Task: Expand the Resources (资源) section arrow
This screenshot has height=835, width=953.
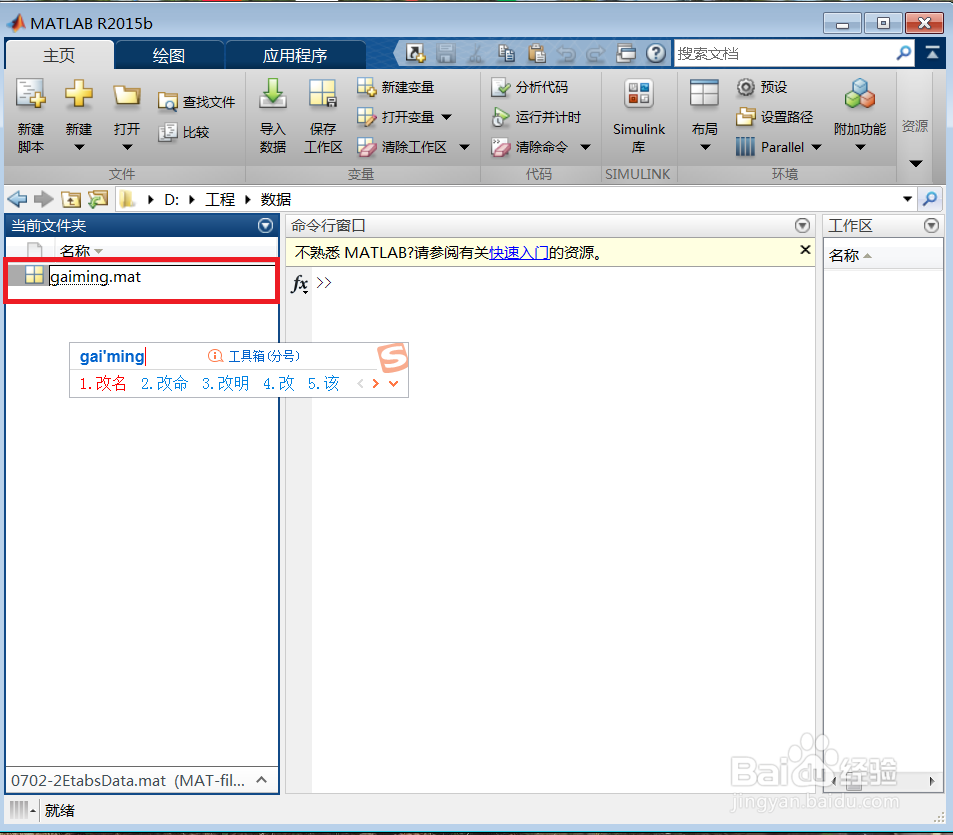Action: (x=916, y=163)
